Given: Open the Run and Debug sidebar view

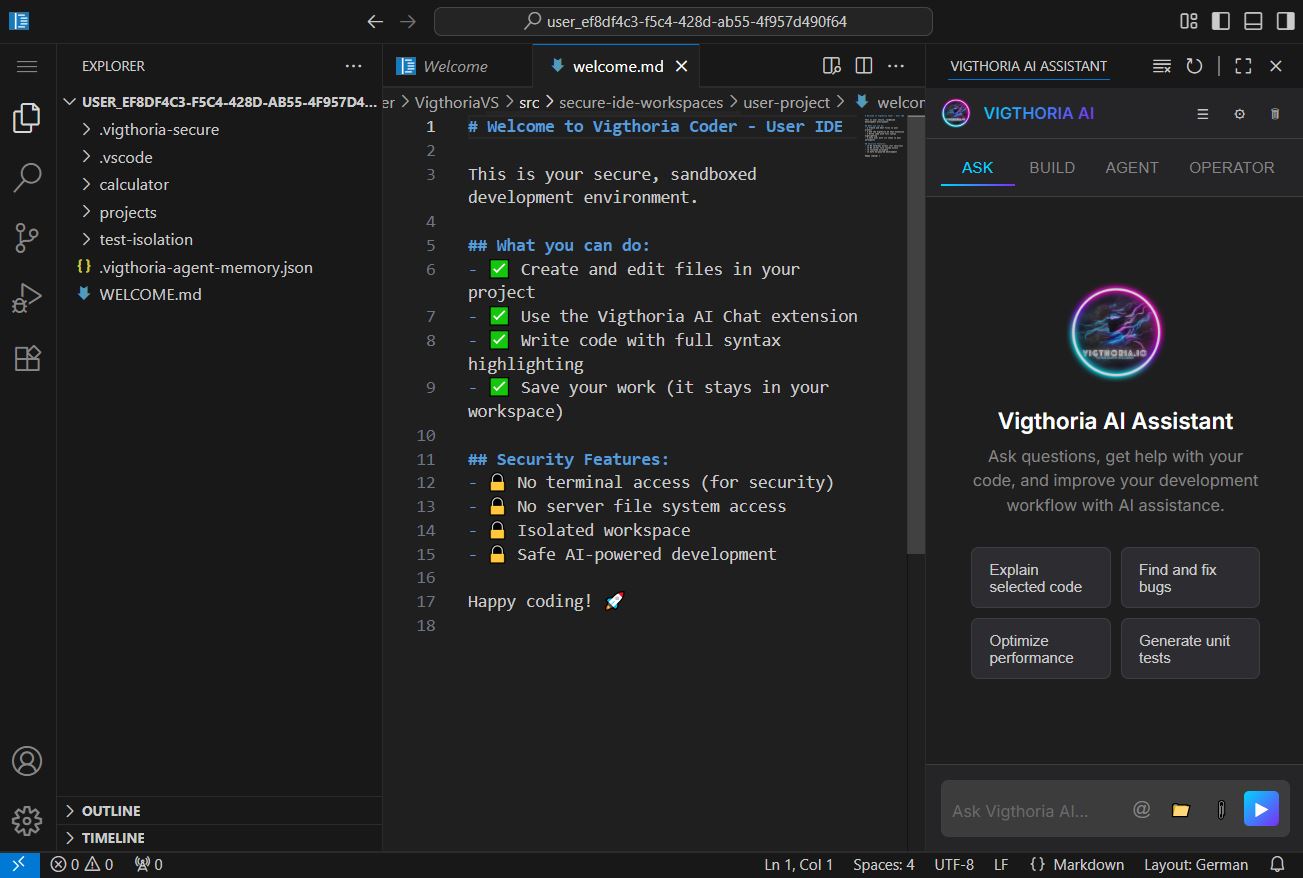Looking at the screenshot, I should point(26,297).
